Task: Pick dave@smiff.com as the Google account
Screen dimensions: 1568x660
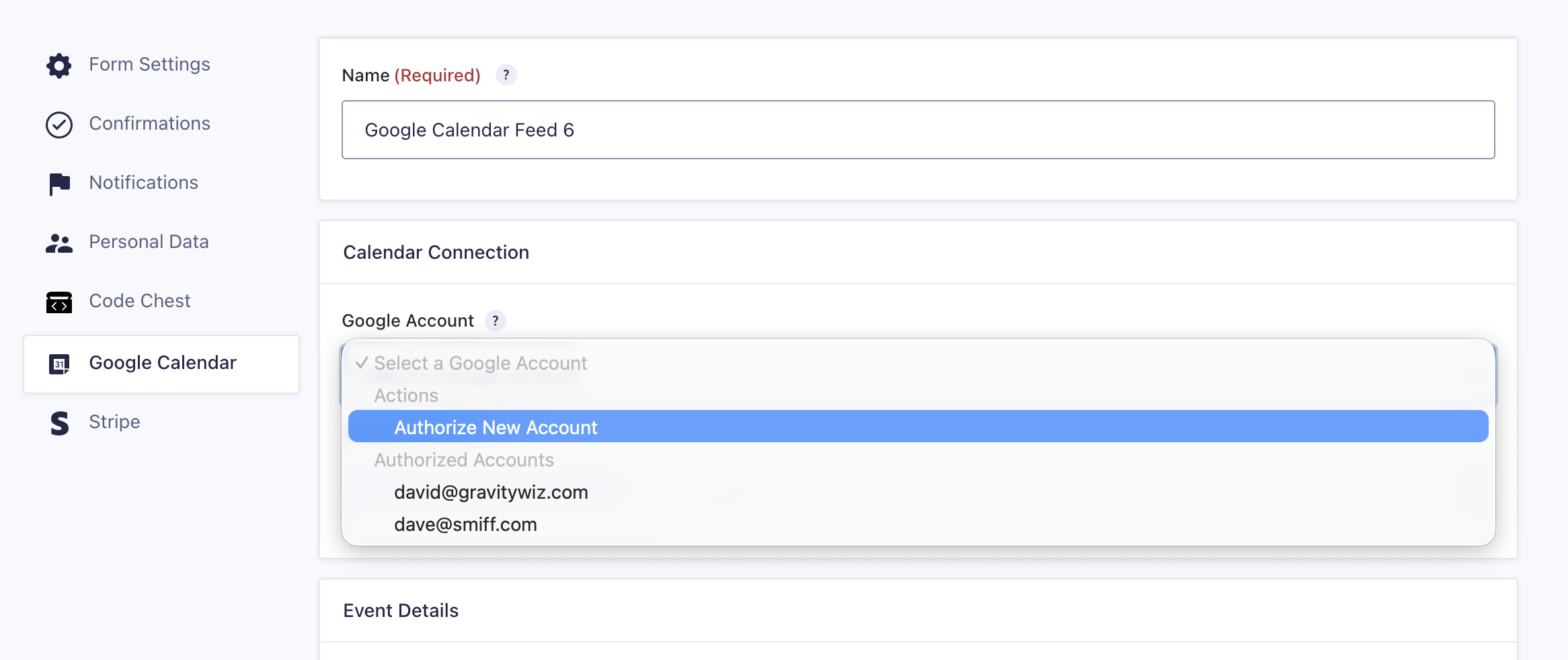Action: [465, 524]
